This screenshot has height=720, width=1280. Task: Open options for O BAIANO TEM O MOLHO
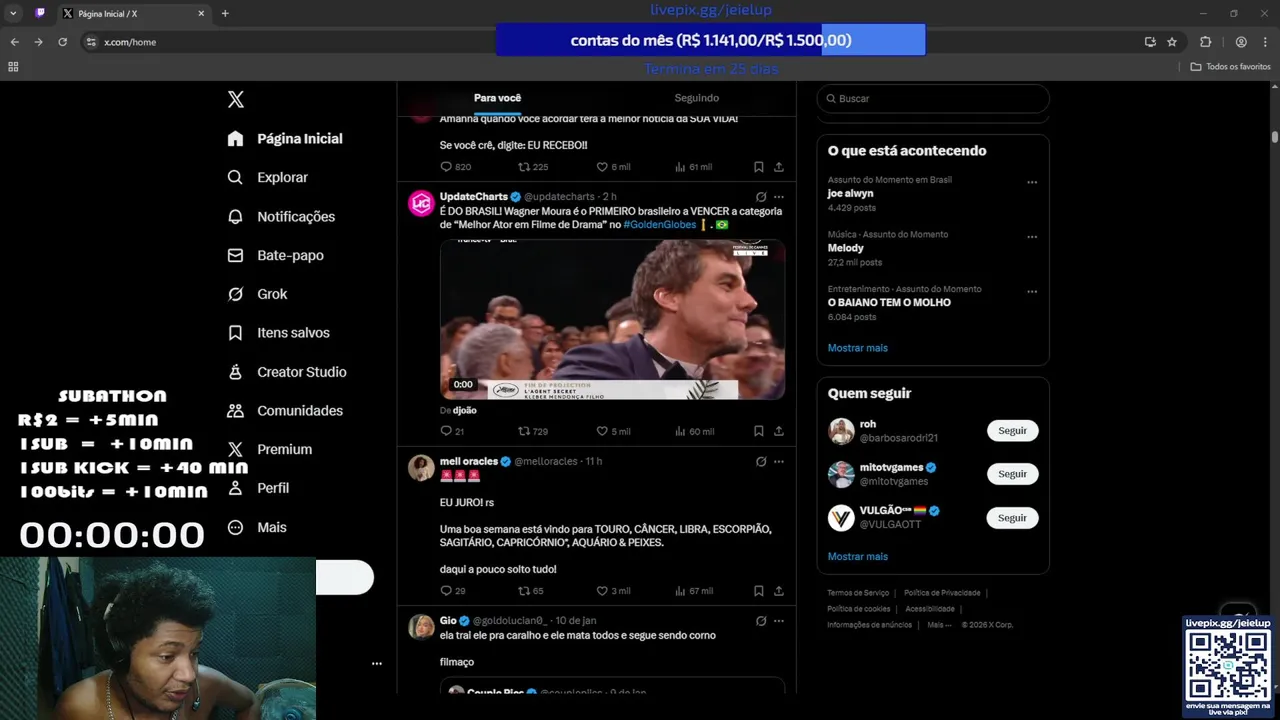(1032, 292)
